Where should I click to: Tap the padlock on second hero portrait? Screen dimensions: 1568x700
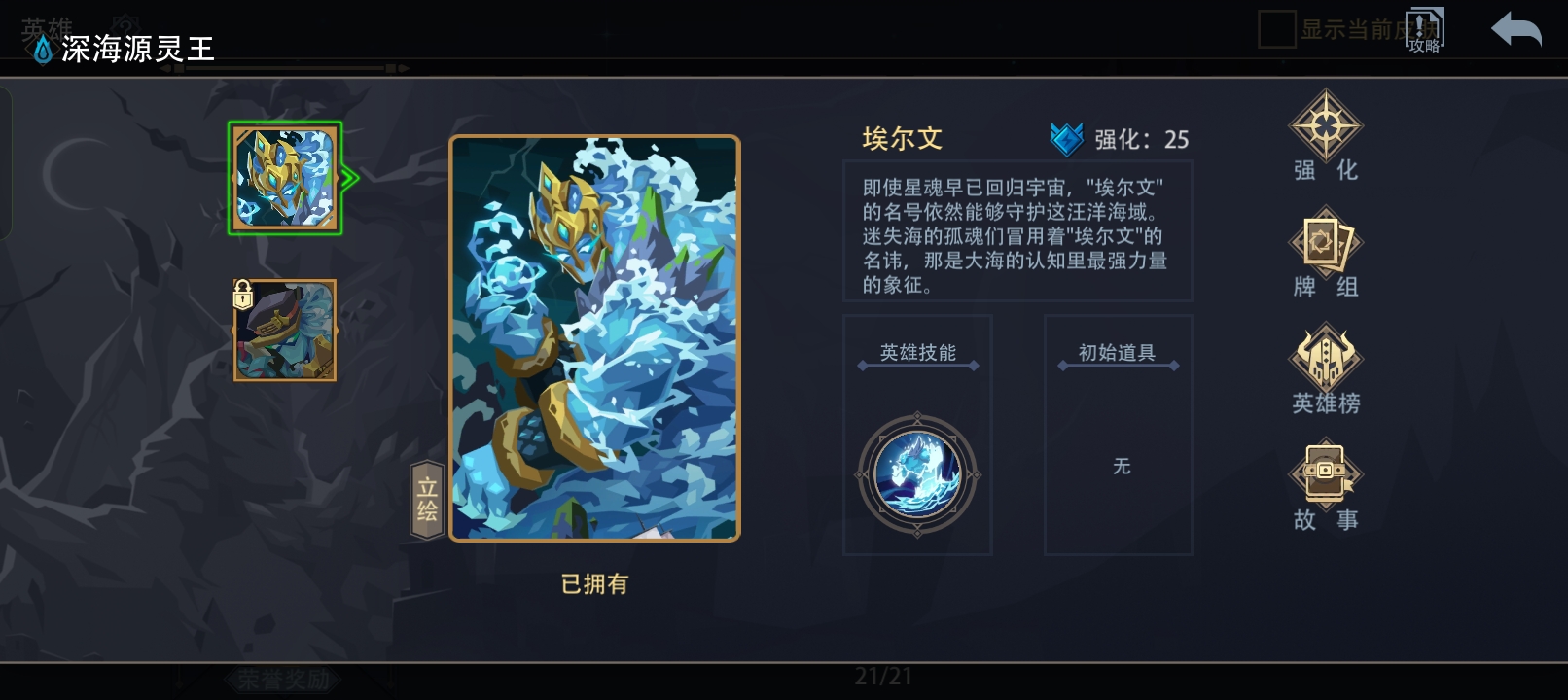[x=243, y=295]
